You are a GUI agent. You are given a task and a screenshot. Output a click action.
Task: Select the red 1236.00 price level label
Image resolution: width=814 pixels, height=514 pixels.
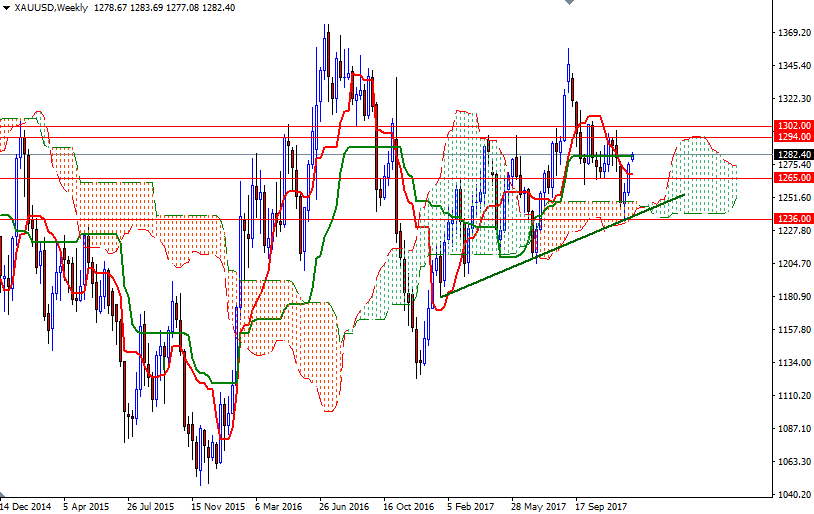coord(793,219)
